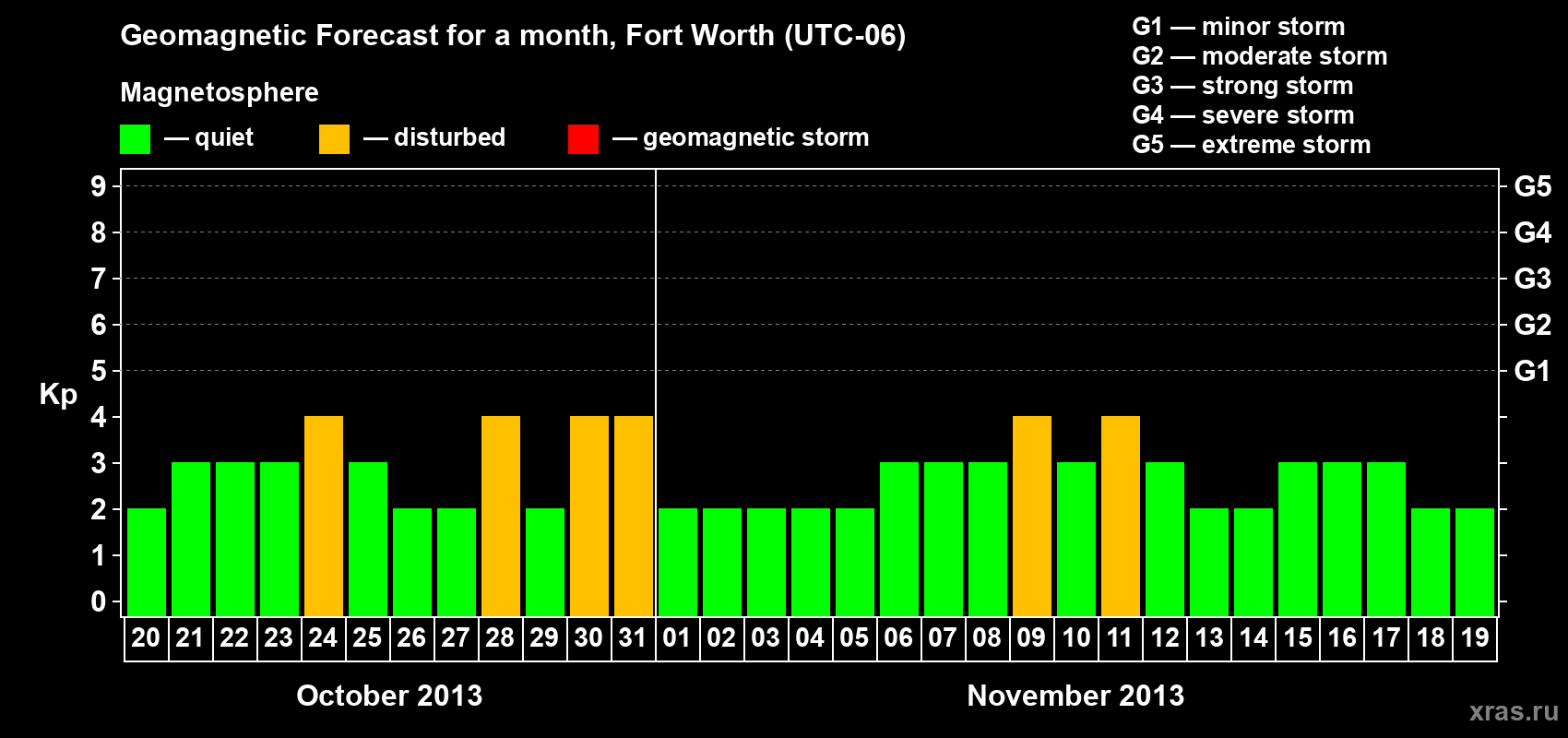The height and width of the screenshot is (738, 1568).
Task: Select the green bar for November 10
Action: pyautogui.click(x=1076, y=539)
